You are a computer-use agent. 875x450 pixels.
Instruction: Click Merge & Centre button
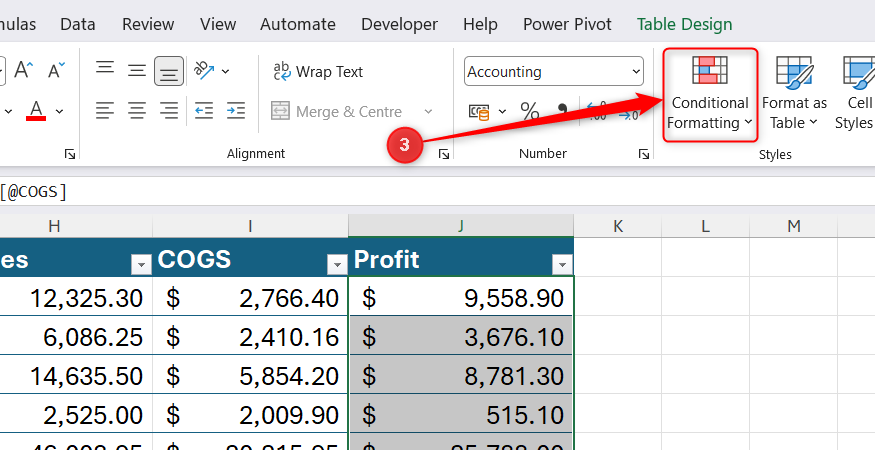coord(336,112)
